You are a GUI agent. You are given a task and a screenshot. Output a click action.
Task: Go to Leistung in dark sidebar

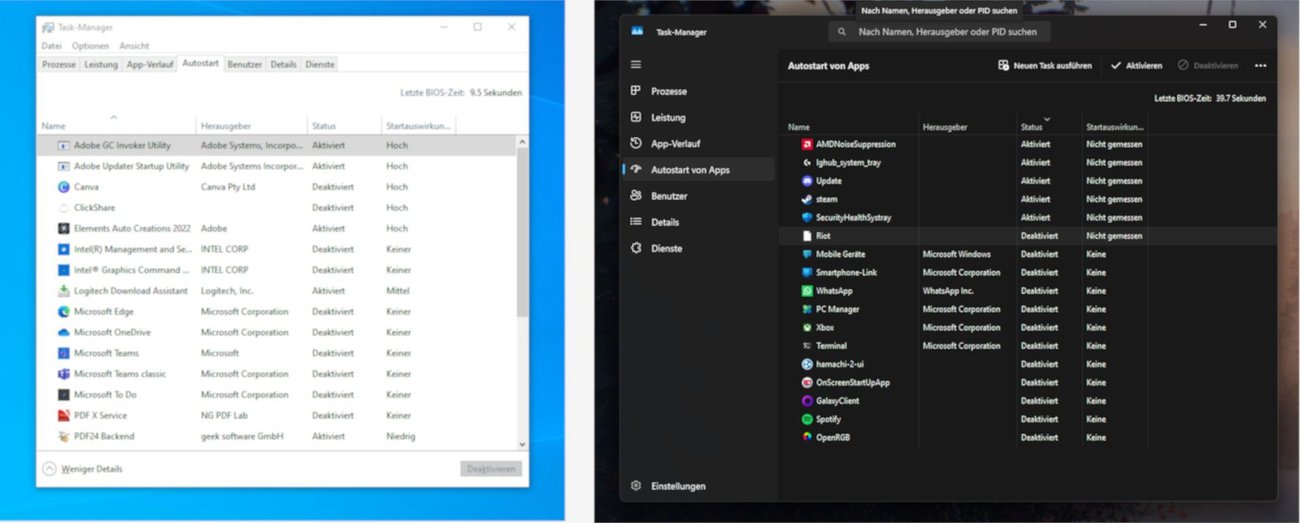[x=668, y=117]
